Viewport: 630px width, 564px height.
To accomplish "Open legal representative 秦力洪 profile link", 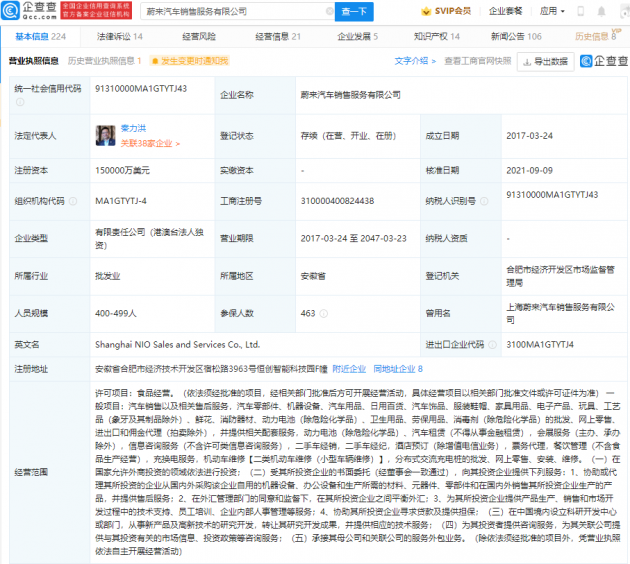I will point(133,128).
